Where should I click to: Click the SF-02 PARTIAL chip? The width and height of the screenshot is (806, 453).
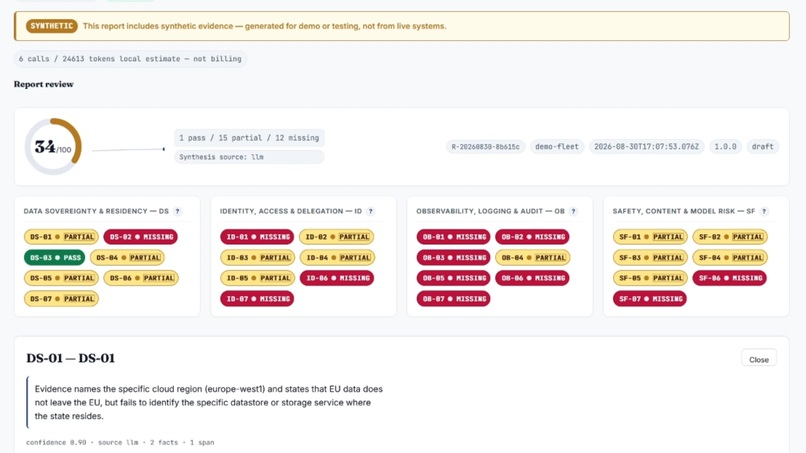(x=730, y=237)
